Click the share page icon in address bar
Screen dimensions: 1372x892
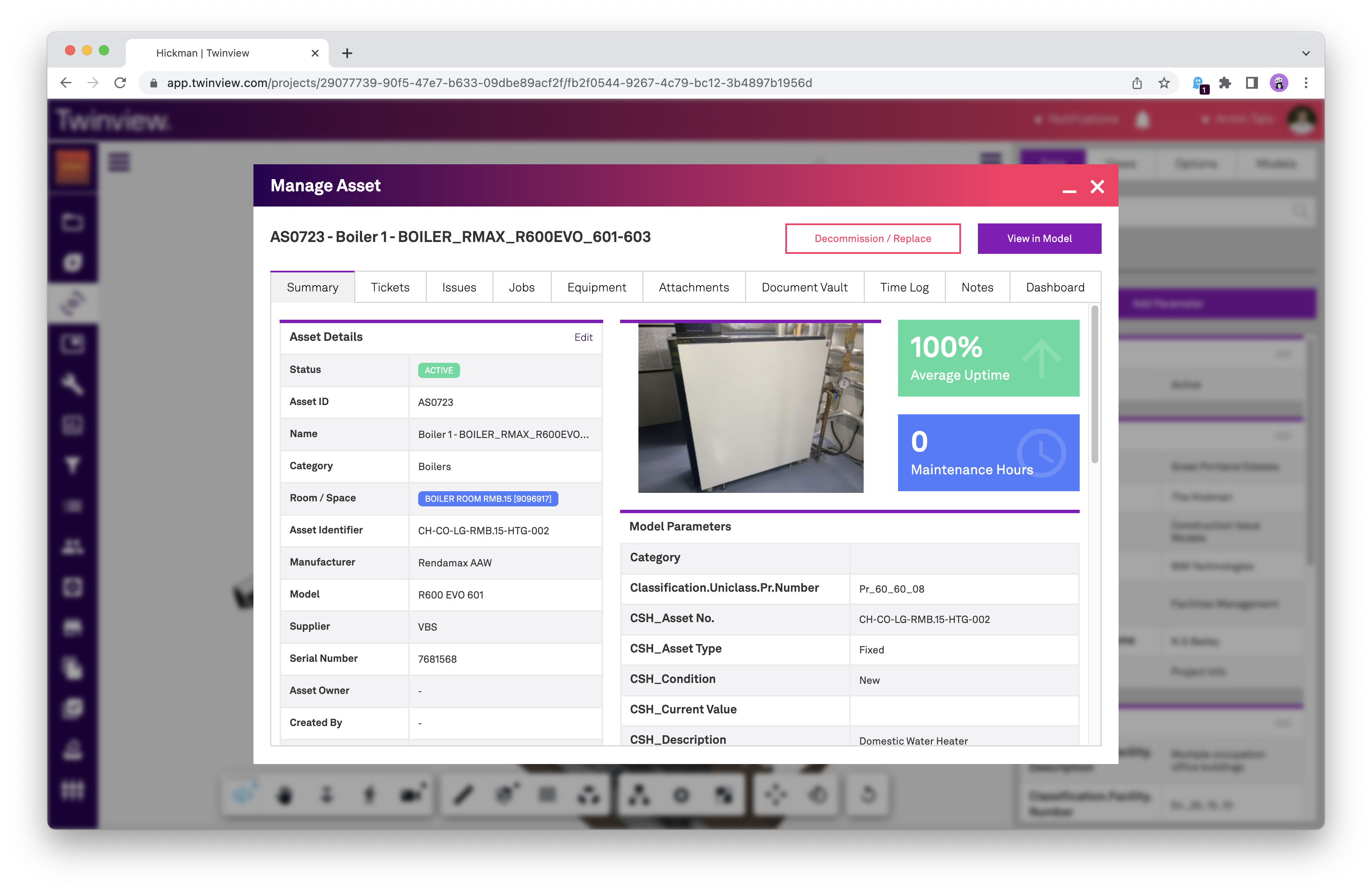1137,83
